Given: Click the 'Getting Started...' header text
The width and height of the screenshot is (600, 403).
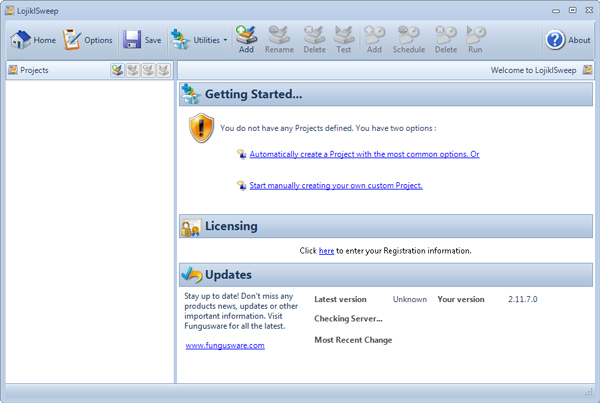Looking at the screenshot, I should tap(253, 94).
